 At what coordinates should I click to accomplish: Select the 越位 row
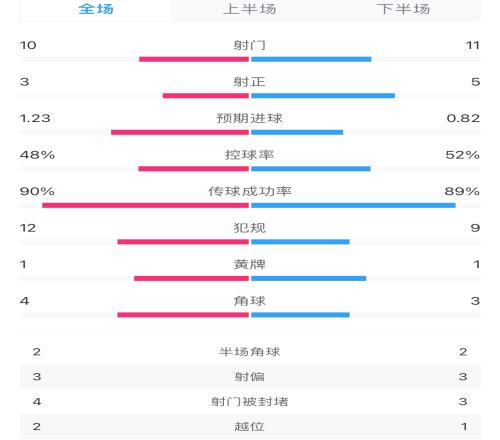(x=250, y=426)
